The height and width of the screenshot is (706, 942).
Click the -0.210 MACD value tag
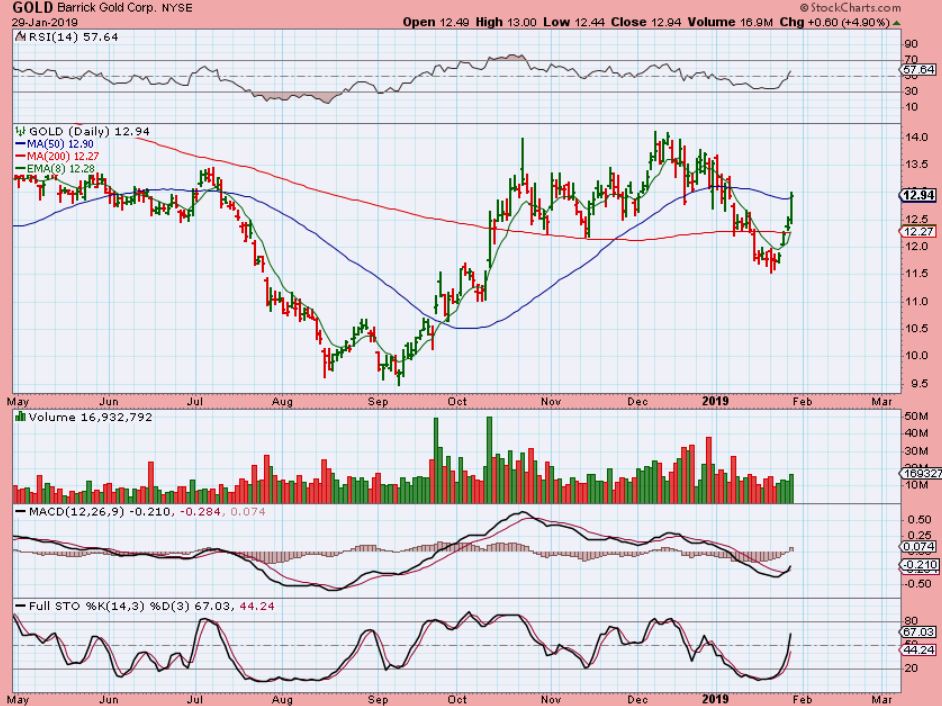[x=919, y=564]
